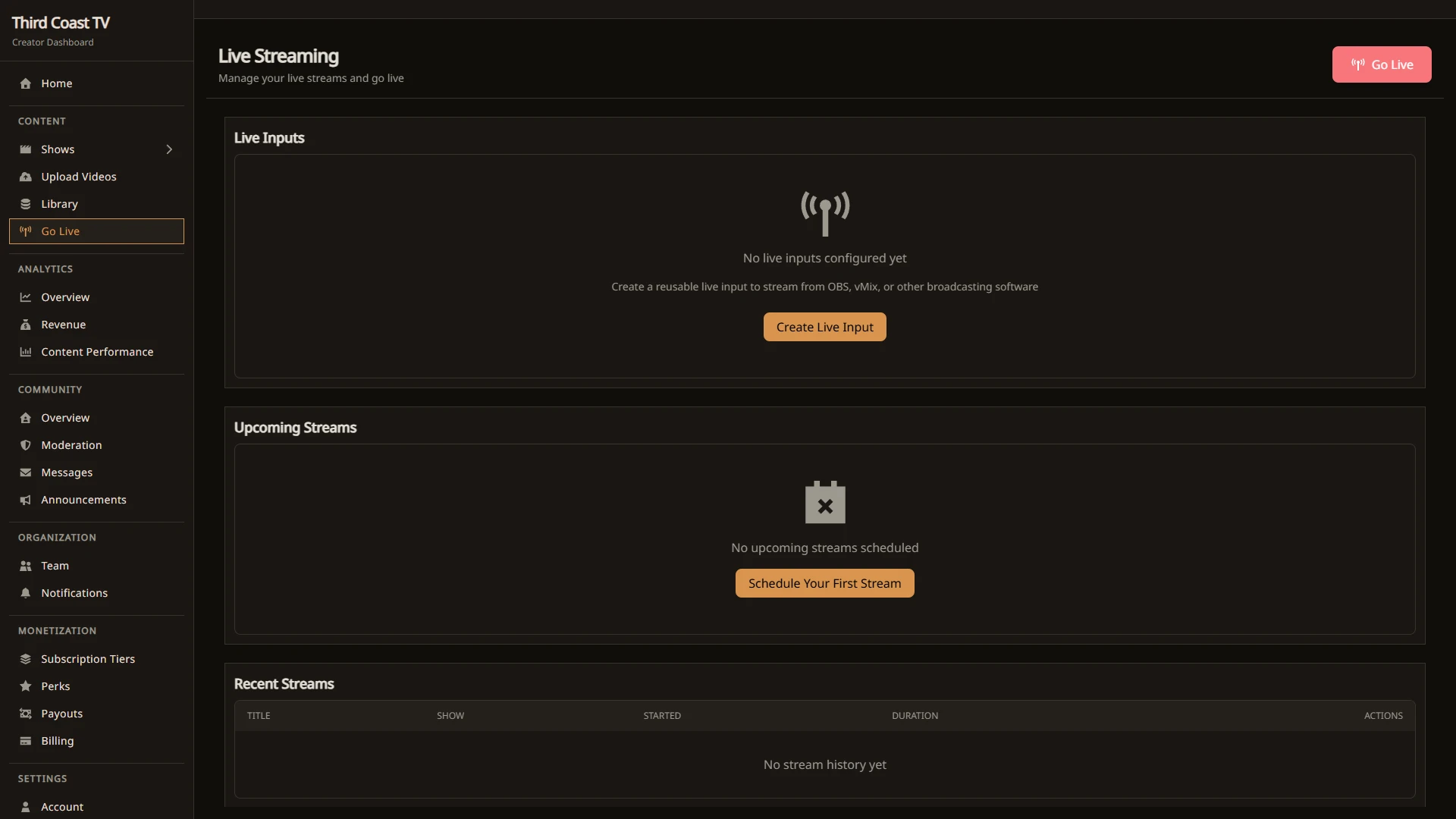Click the Create Live Input button
This screenshot has width=1456, height=819.
coord(824,327)
